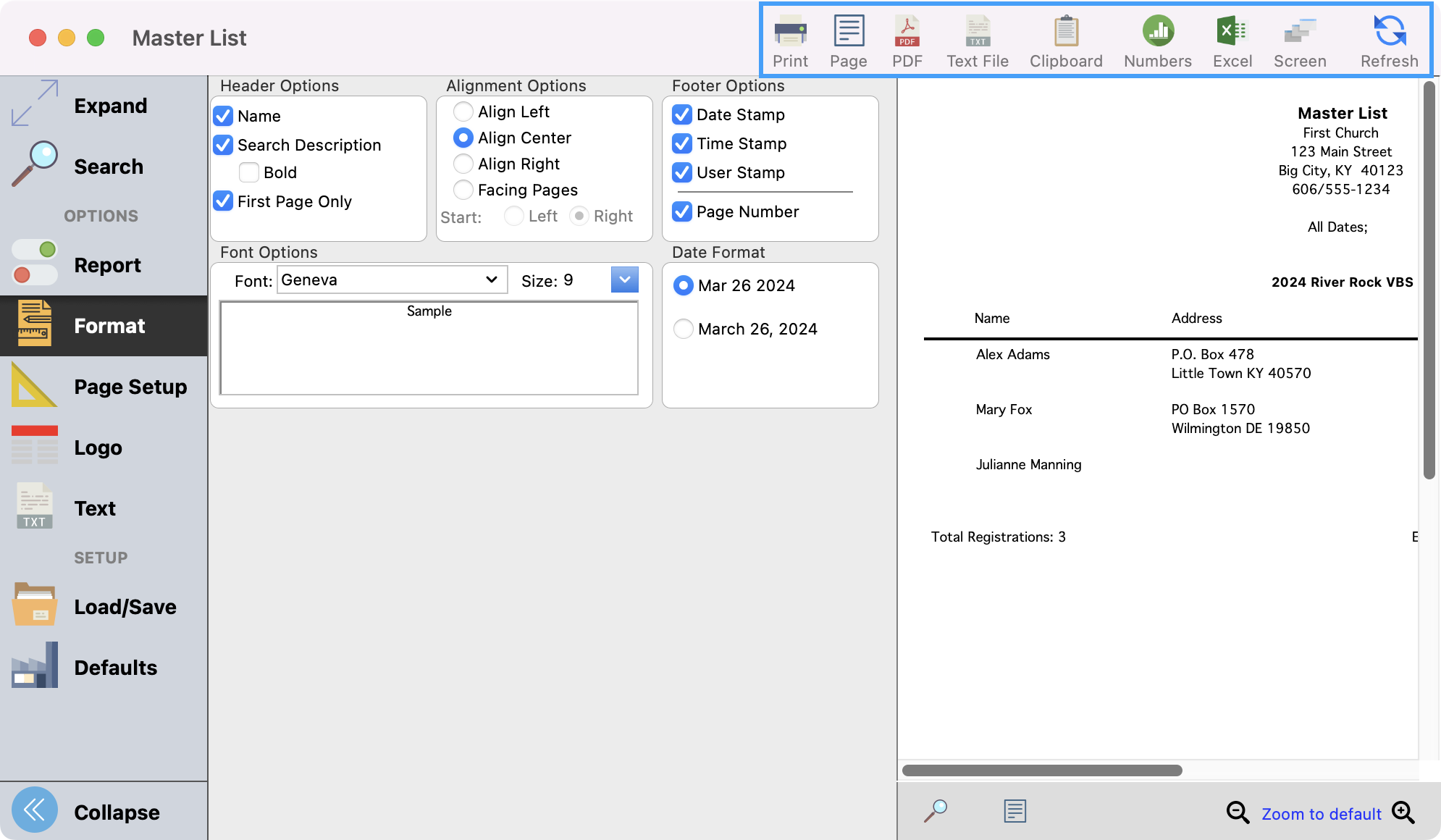Select March 26, 2024 date format

[x=683, y=329]
